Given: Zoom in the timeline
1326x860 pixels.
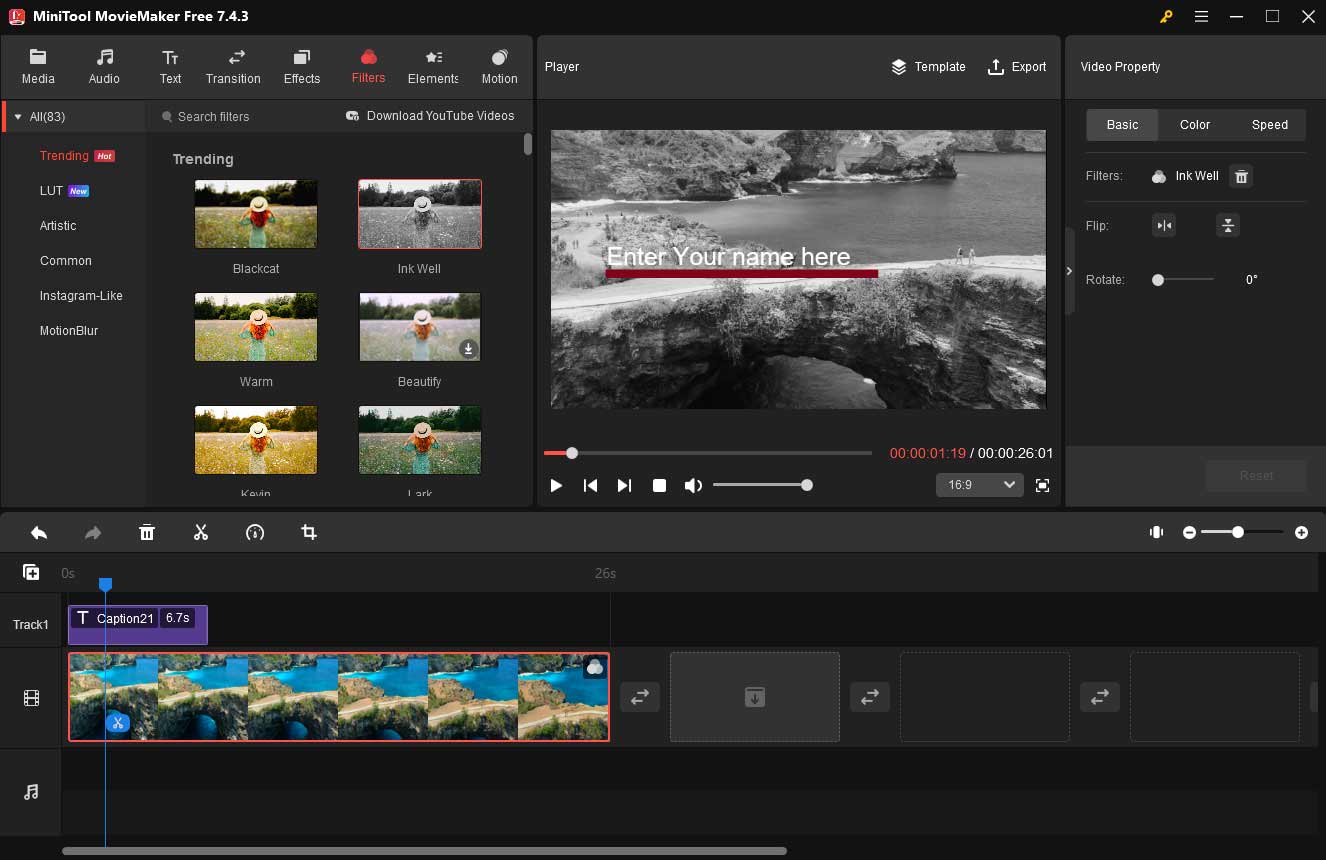Looking at the screenshot, I should pyautogui.click(x=1301, y=533).
